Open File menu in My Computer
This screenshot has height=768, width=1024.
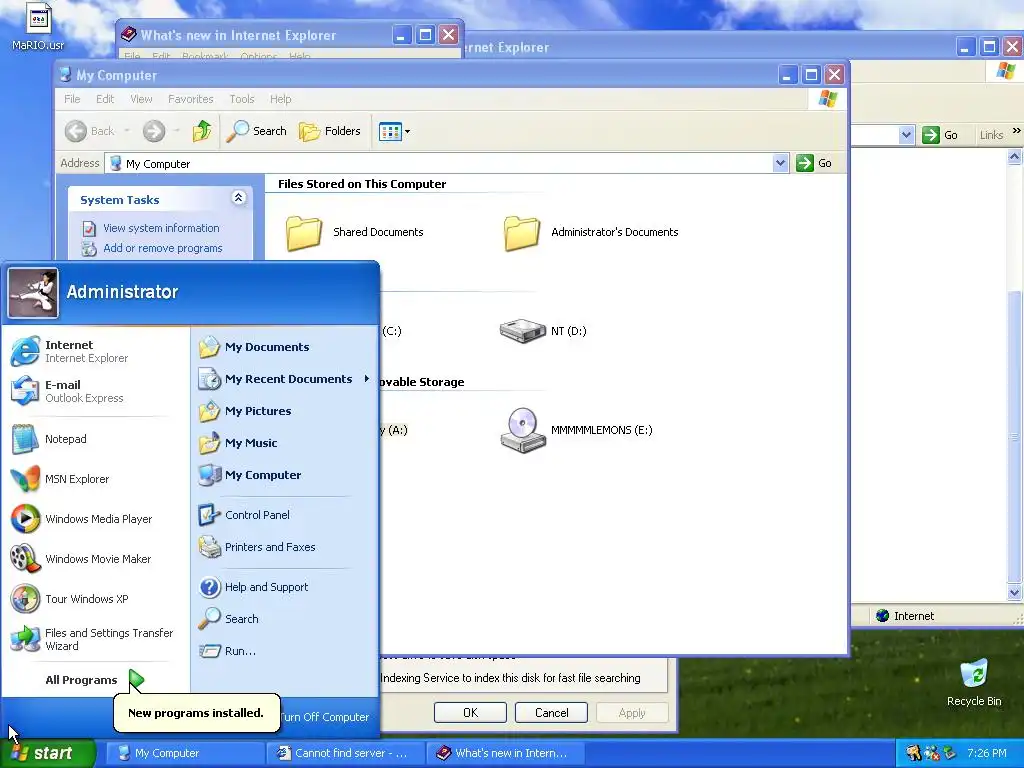72,99
